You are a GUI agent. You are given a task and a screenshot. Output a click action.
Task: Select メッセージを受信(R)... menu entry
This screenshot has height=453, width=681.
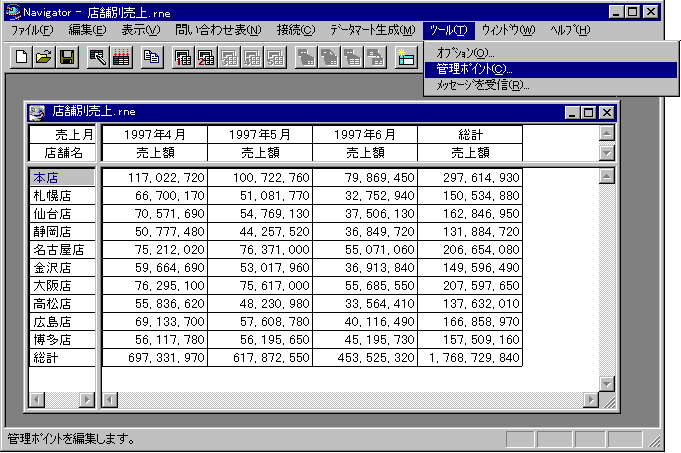pyautogui.click(x=483, y=85)
